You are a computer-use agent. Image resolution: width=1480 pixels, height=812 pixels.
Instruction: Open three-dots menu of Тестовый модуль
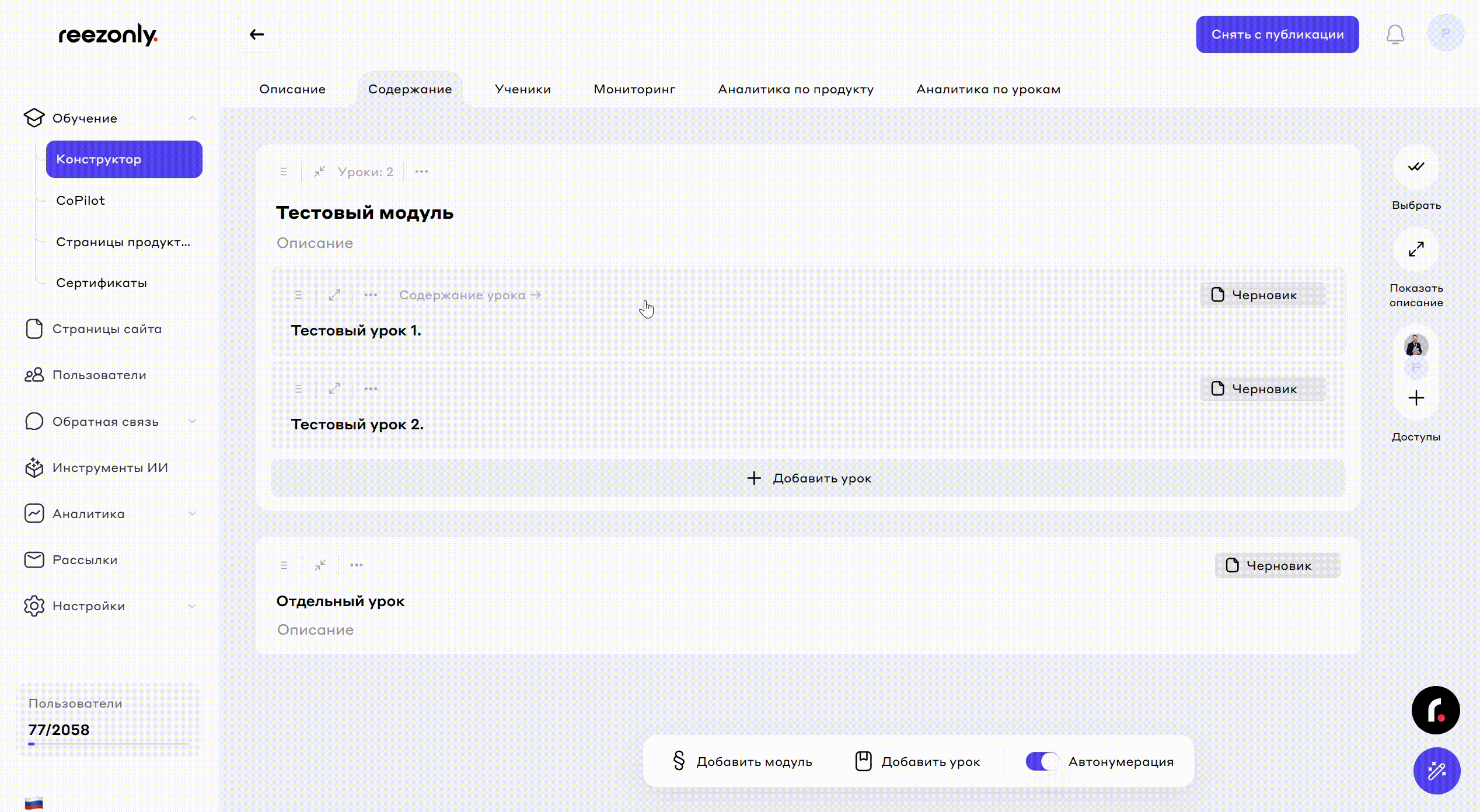click(x=421, y=171)
